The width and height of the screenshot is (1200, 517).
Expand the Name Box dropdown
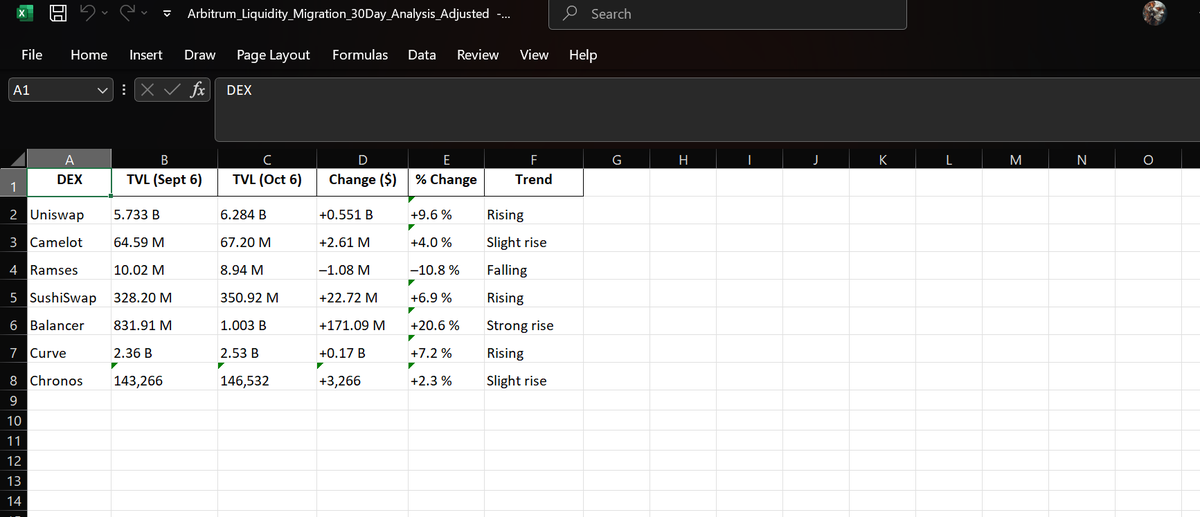[x=102, y=90]
